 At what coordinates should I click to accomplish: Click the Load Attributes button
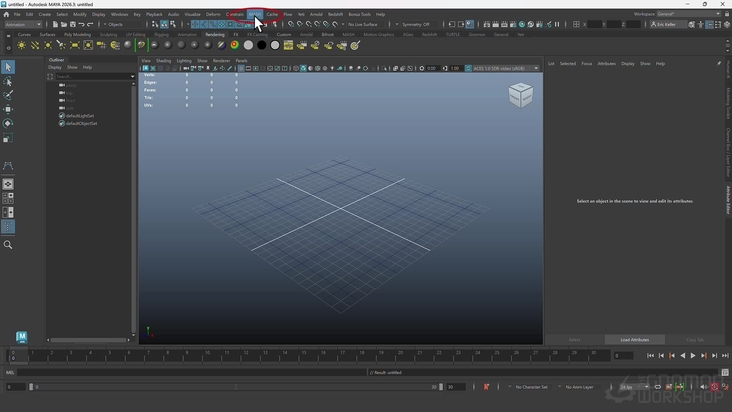click(x=634, y=339)
